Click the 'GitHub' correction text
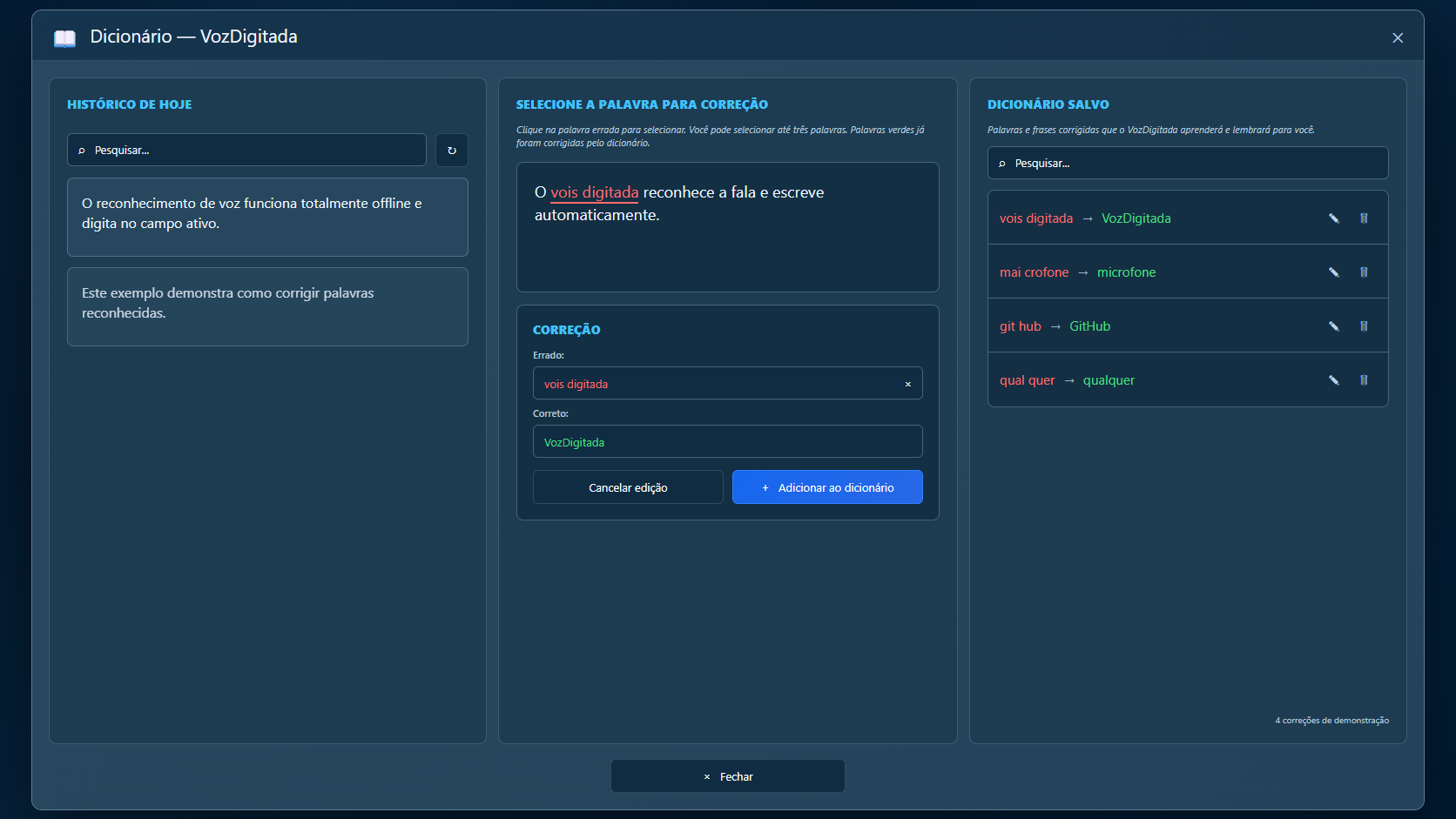 [1090, 326]
